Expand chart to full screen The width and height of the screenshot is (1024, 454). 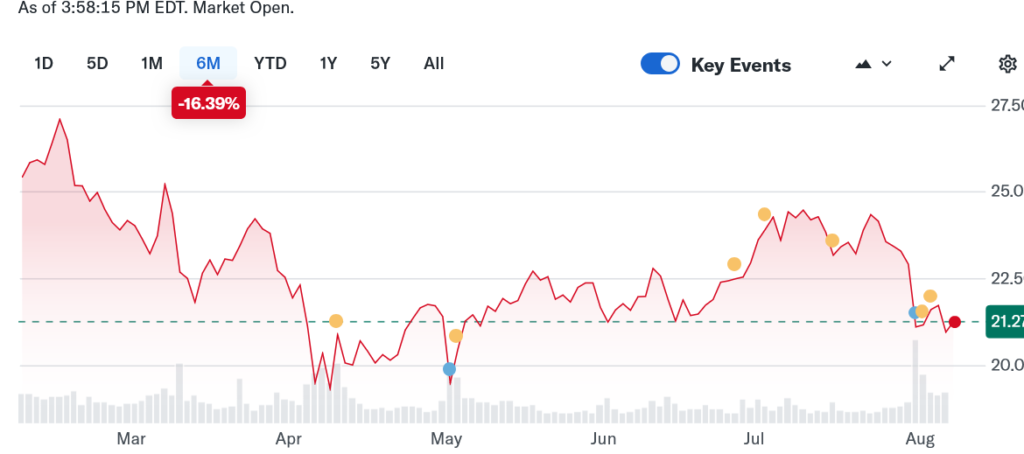tap(947, 64)
